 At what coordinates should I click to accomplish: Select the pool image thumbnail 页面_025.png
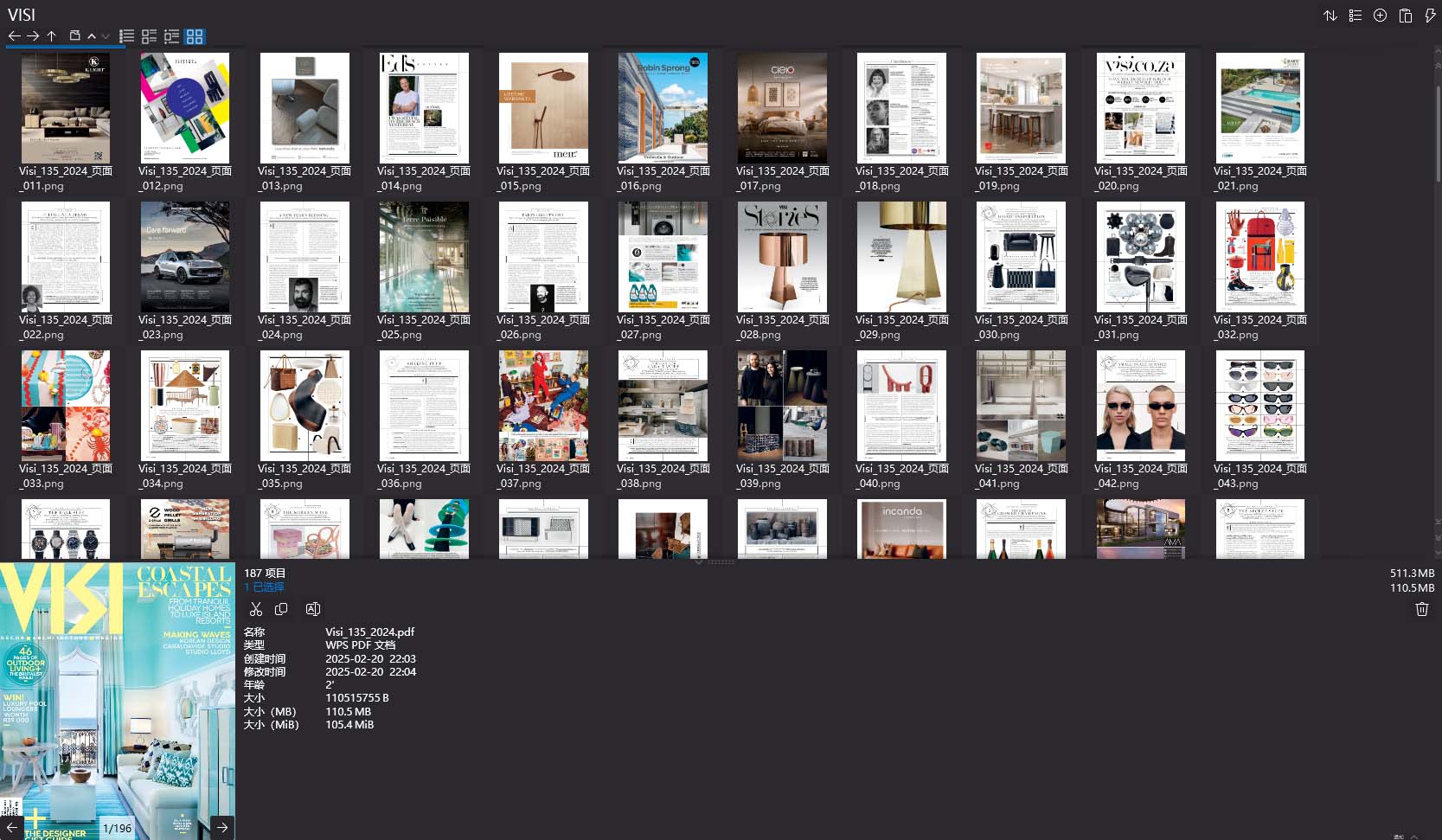point(424,256)
